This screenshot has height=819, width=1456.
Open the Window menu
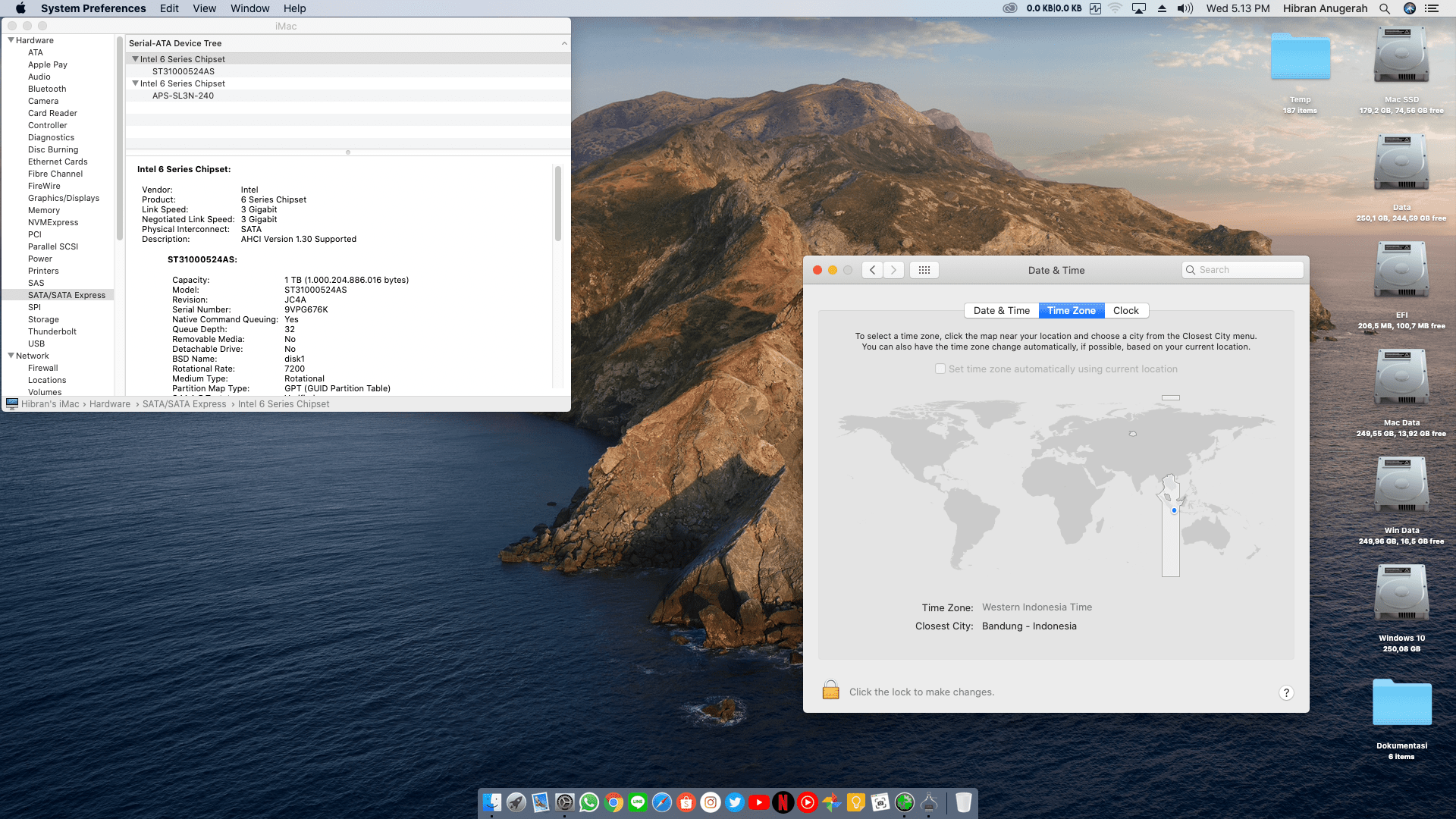pyautogui.click(x=249, y=8)
